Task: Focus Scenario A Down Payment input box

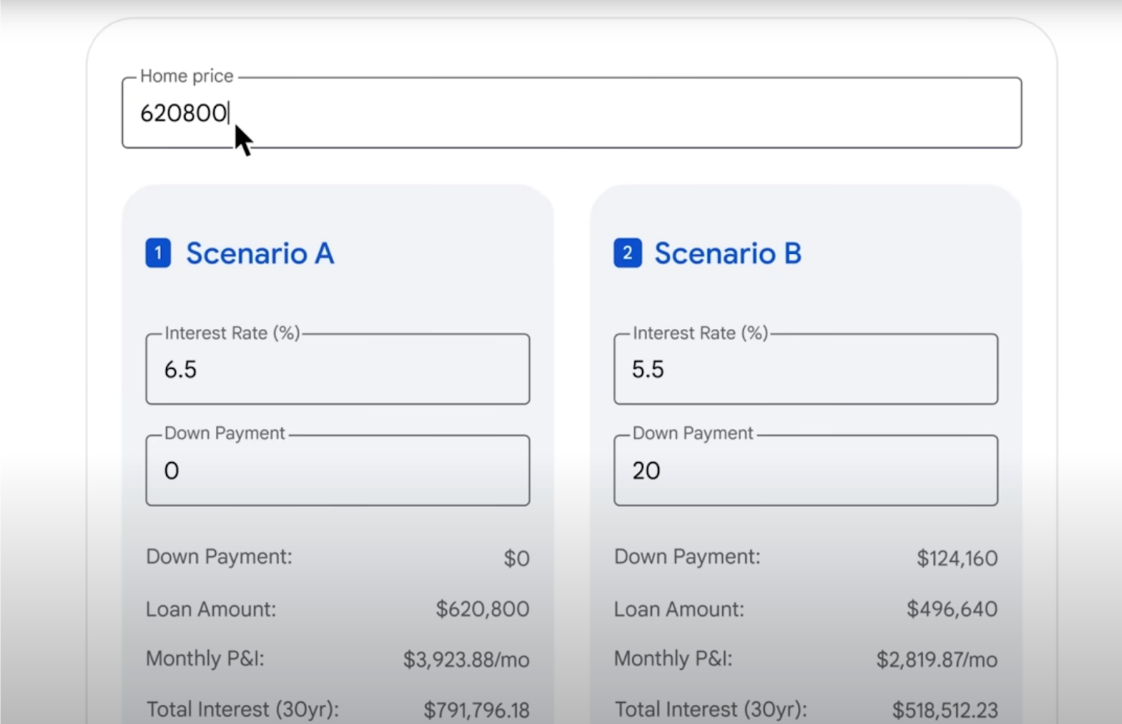Action: tap(337, 471)
